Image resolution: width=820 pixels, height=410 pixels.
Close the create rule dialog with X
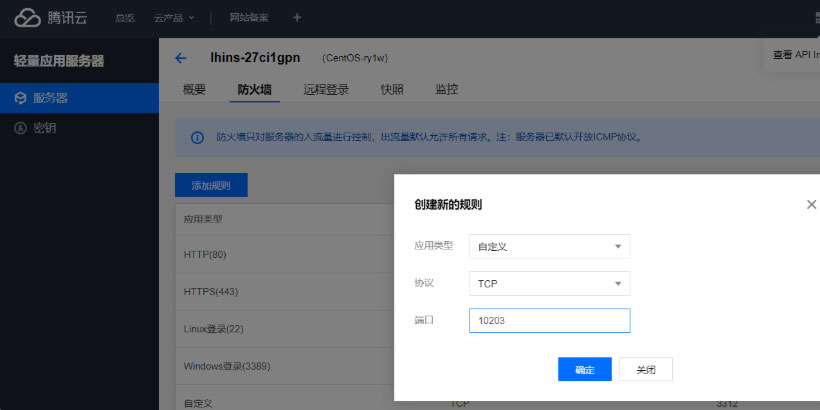click(x=811, y=204)
